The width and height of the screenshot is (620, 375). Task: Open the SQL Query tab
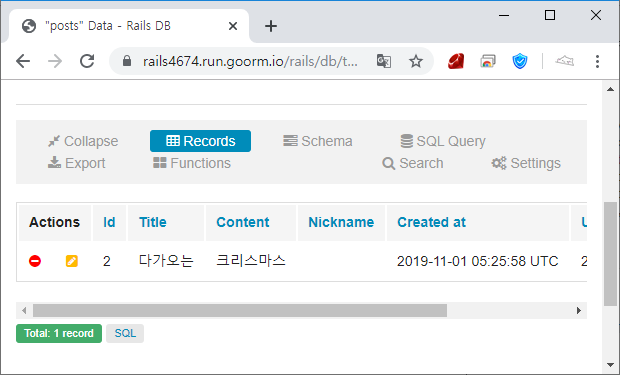point(443,141)
